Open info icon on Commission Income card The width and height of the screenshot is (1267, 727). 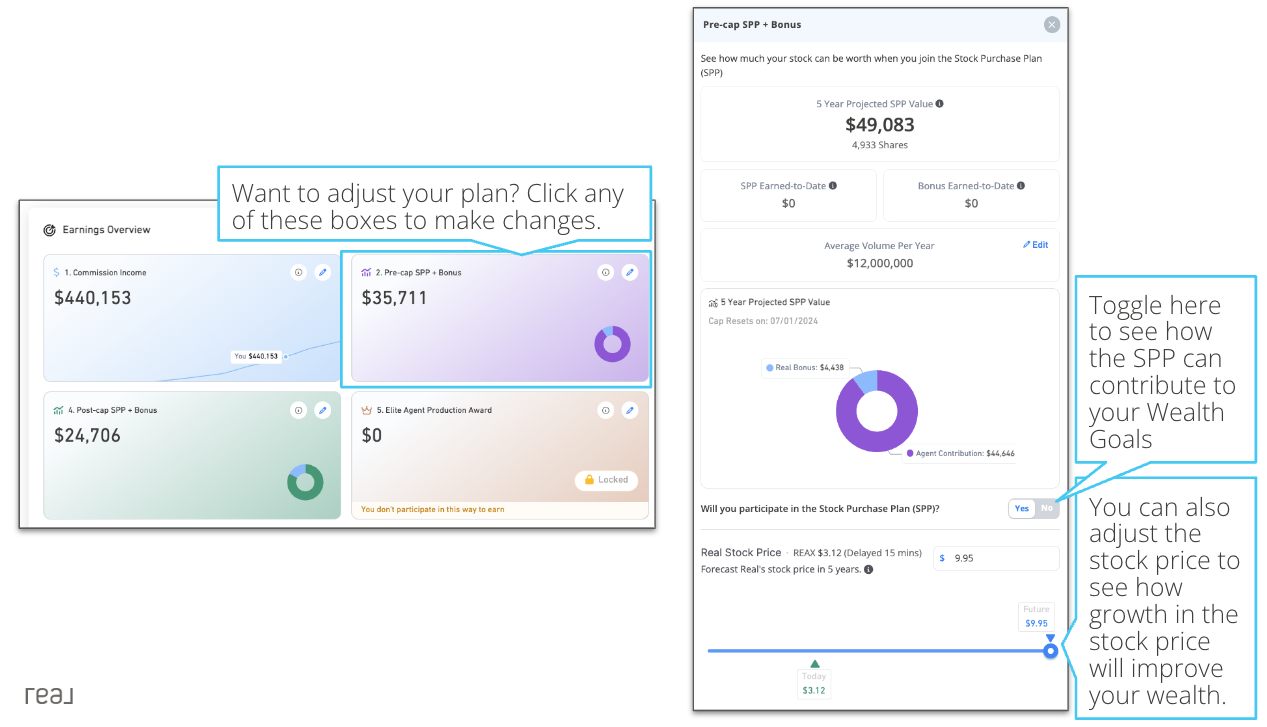tap(298, 272)
